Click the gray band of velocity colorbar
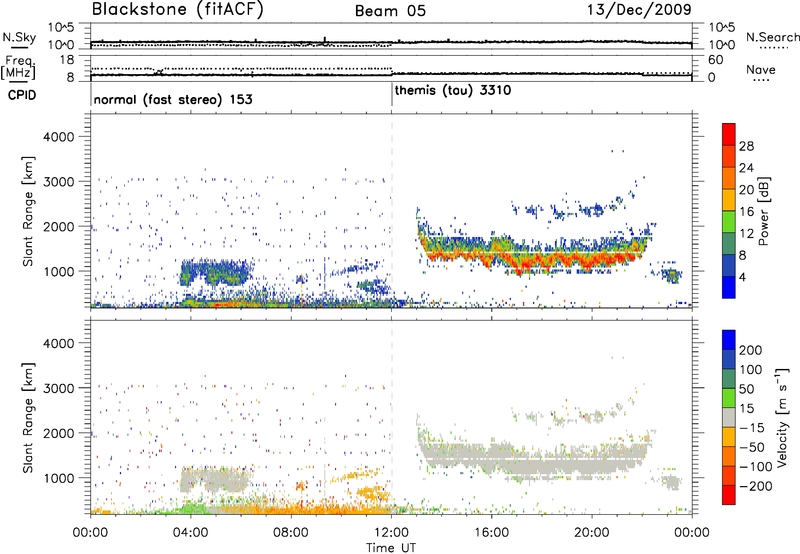The width and height of the screenshot is (800, 554). pyautogui.click(x=729, y=418)
